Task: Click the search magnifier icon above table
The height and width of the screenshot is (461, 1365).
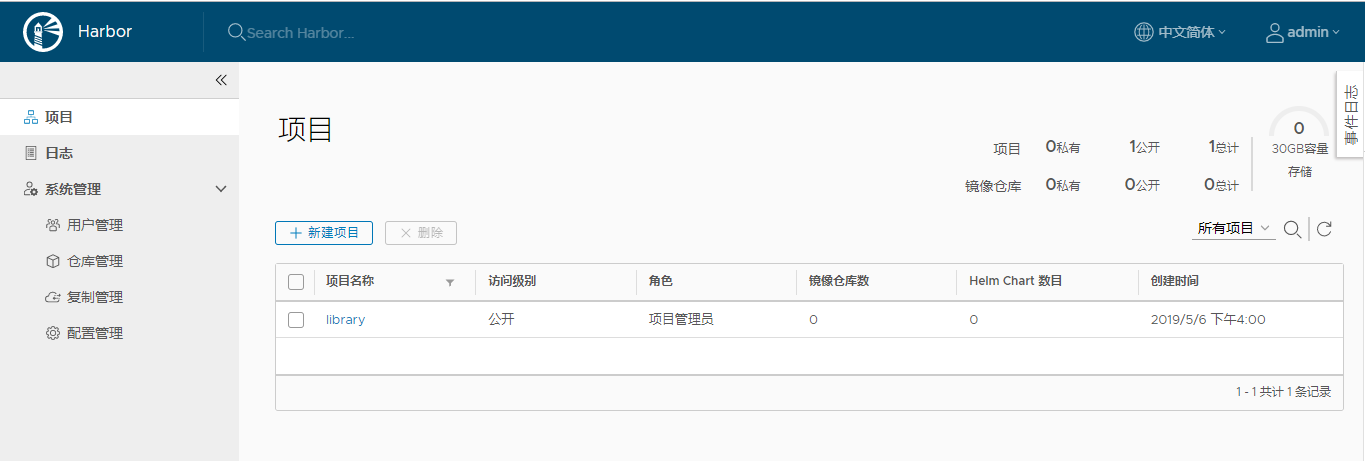Action: [1292, 230]
